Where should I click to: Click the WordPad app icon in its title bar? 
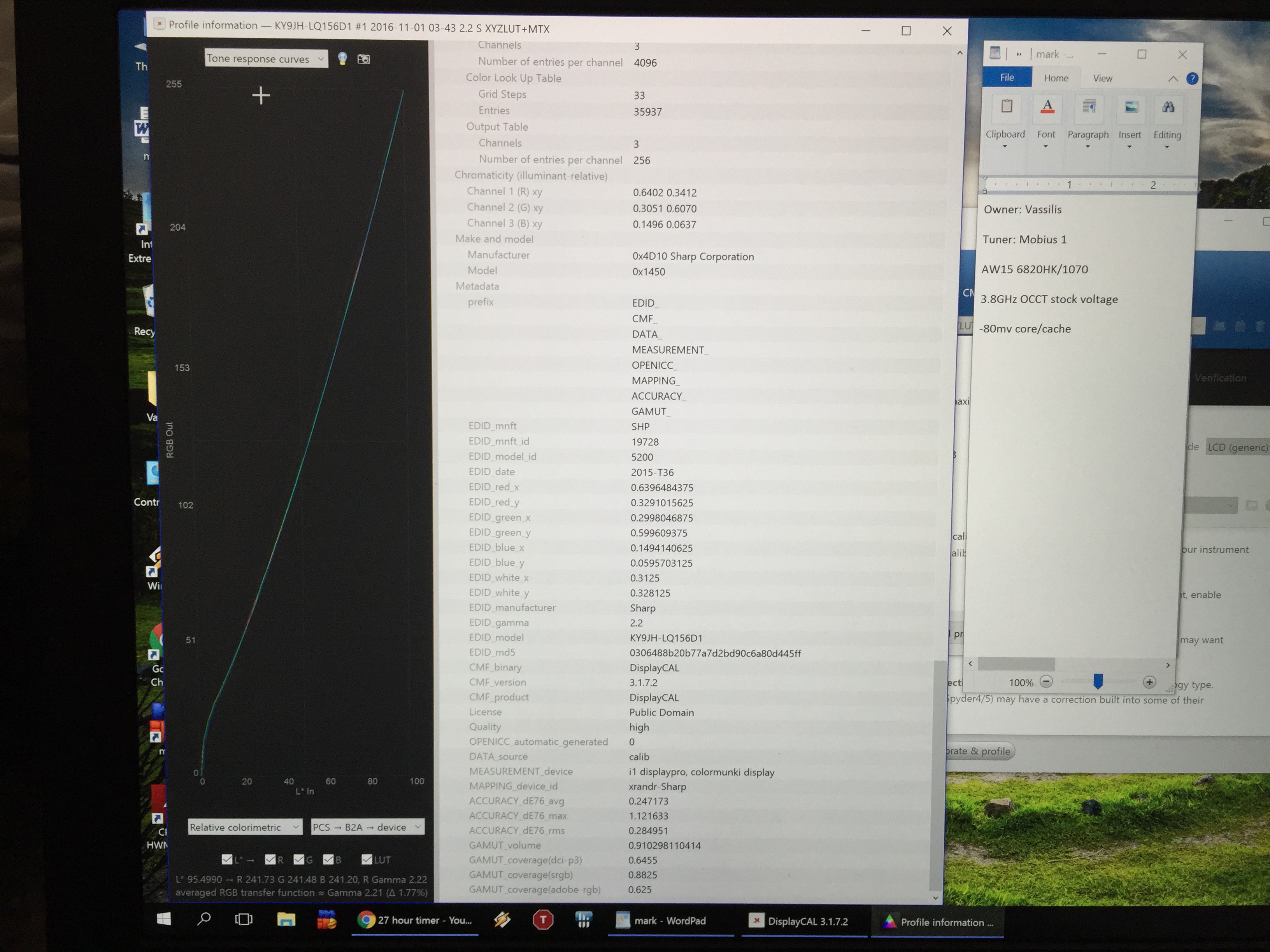pyautogui.click(x=995, y=53)
